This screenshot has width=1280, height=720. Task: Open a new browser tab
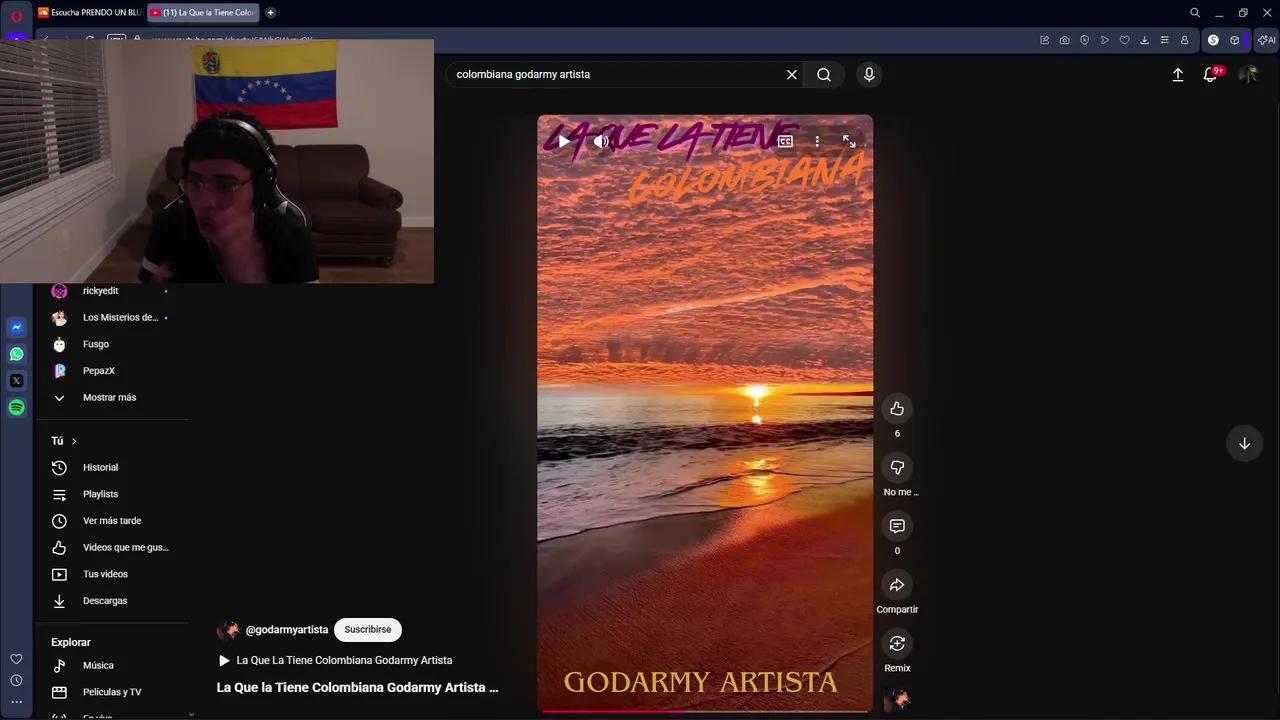(x=270, y=13)
